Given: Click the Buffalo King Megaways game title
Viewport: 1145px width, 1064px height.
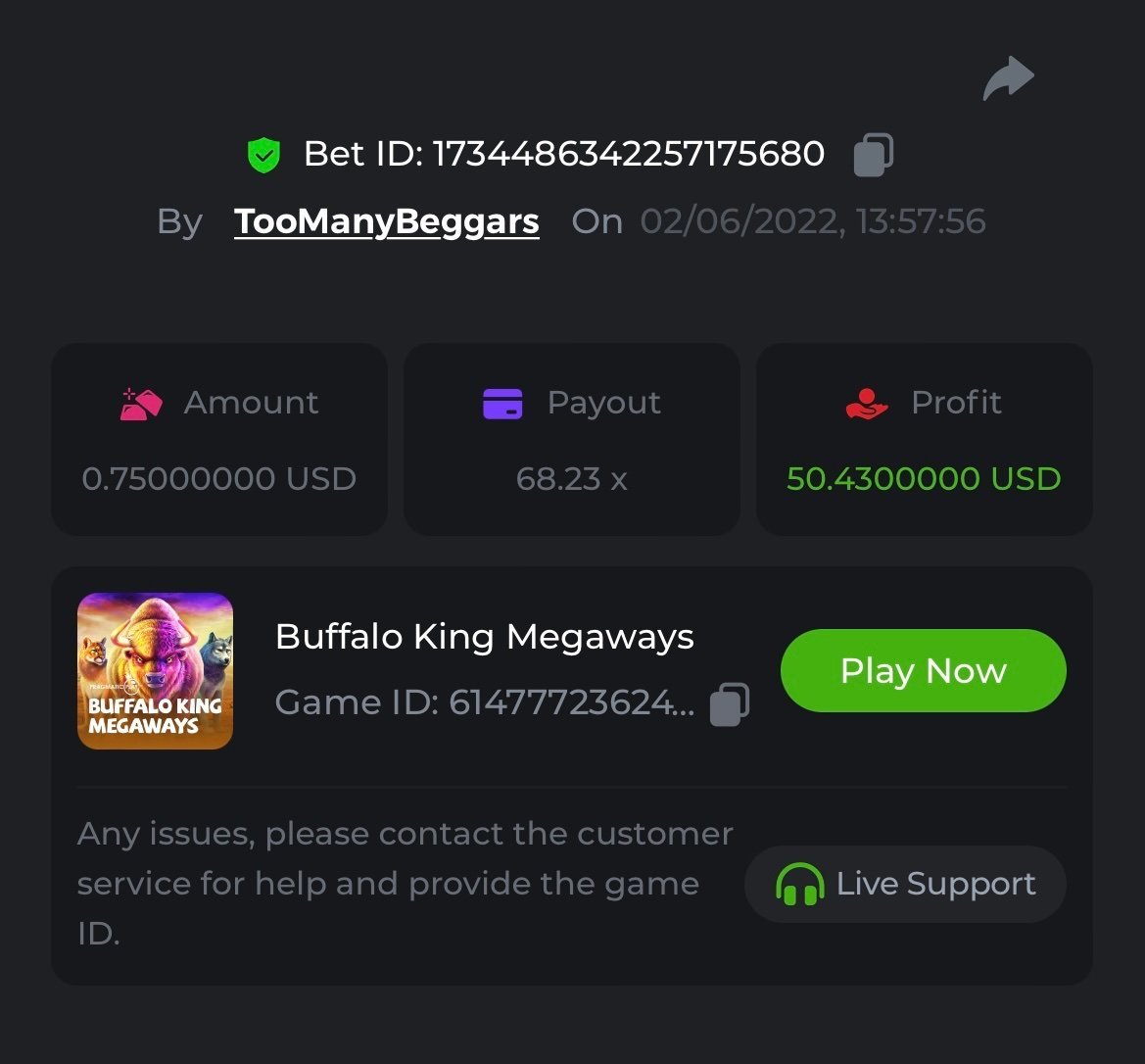Looking at the screenshot, I should coord(485,638).
